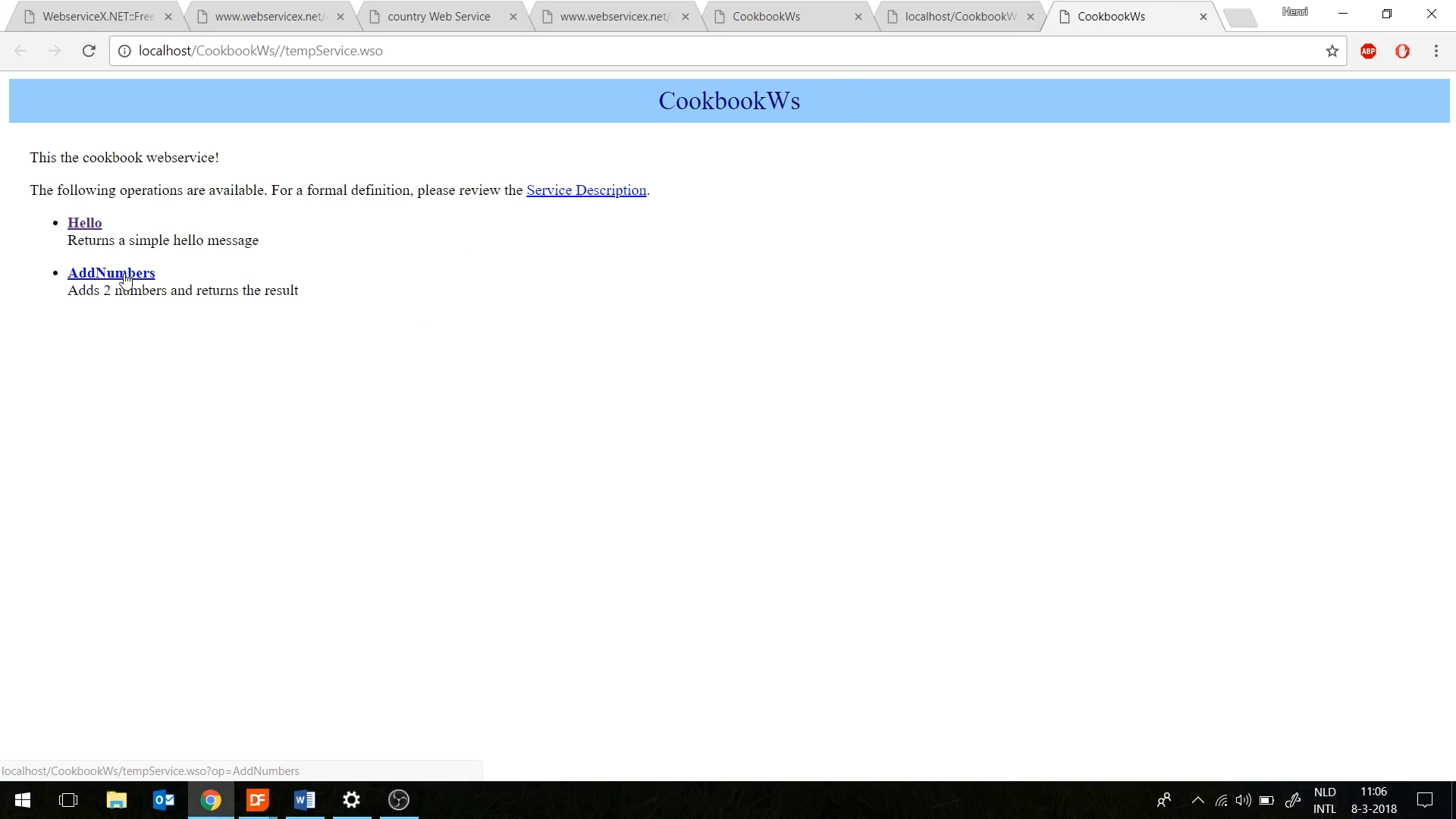Open DataFlex Studio taskbar icon
Image resolution: width=1456 pixels, height=819 pixels.
pos(258,800)
